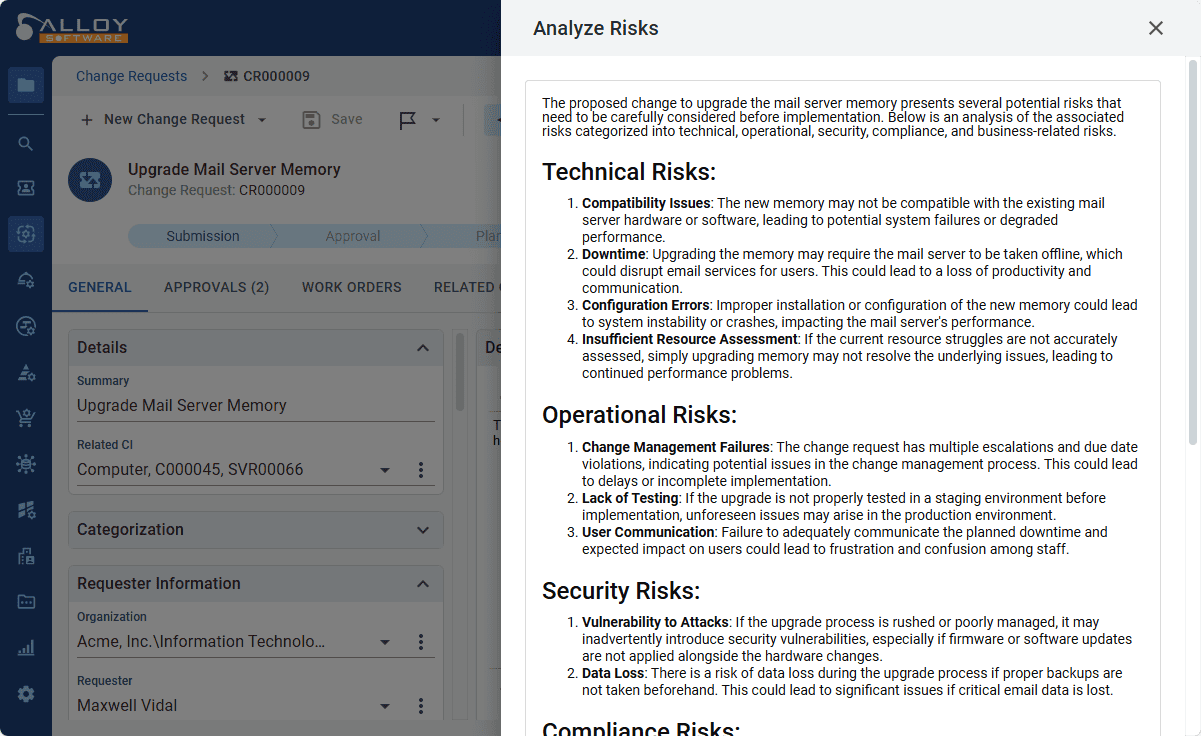1201x736 pixels.
Task: Open the flag dropdown arrow
Action: [436, 120]
